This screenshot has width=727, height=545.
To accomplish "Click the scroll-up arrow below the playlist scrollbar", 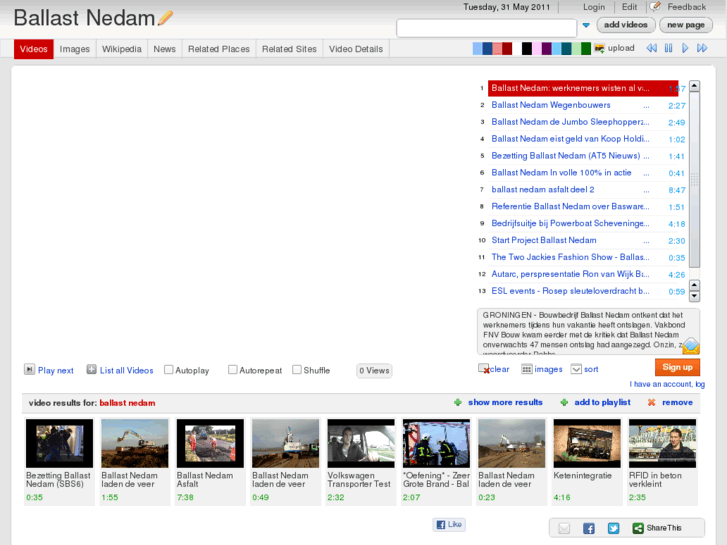I will [x=694, y=285].
